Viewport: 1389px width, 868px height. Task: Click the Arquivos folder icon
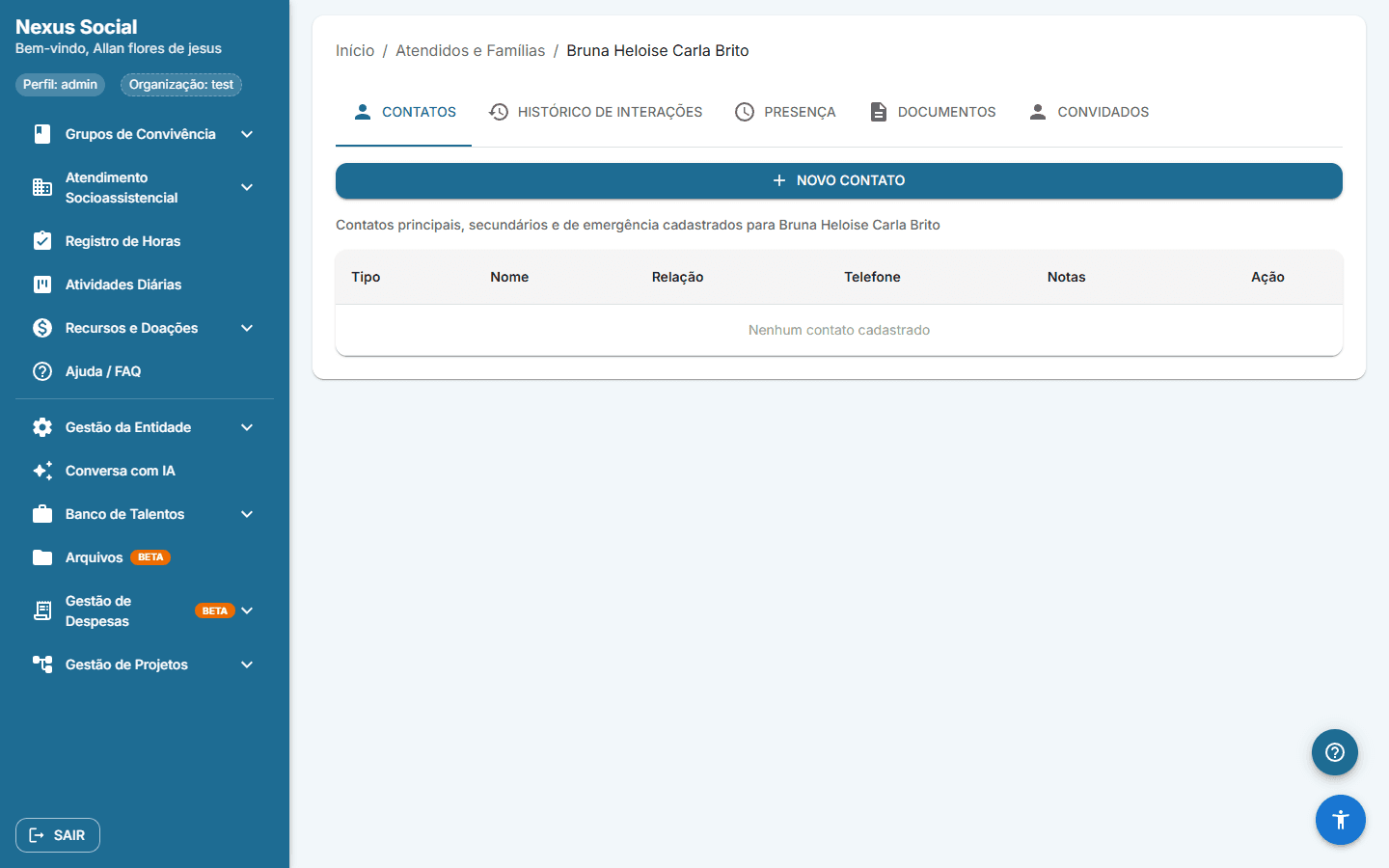(x=42, y=557)
